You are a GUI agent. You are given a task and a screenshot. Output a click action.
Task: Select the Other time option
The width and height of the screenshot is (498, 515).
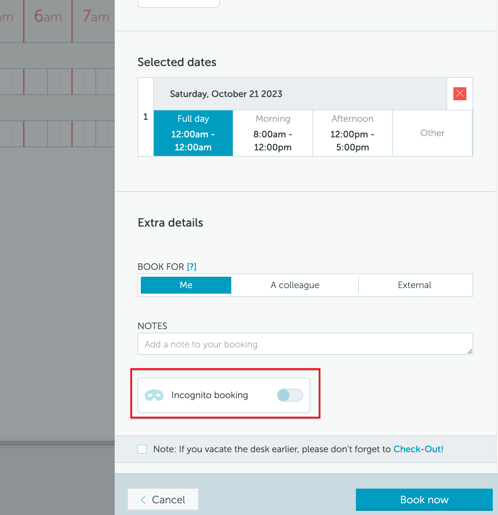tap(432, 133)
